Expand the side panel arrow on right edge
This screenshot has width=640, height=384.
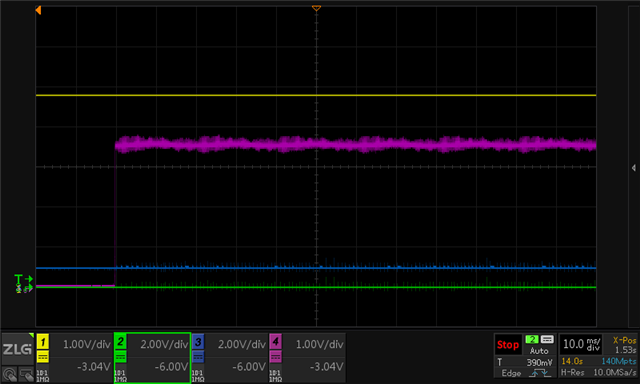pyautogui.click(x=633, y=168)
